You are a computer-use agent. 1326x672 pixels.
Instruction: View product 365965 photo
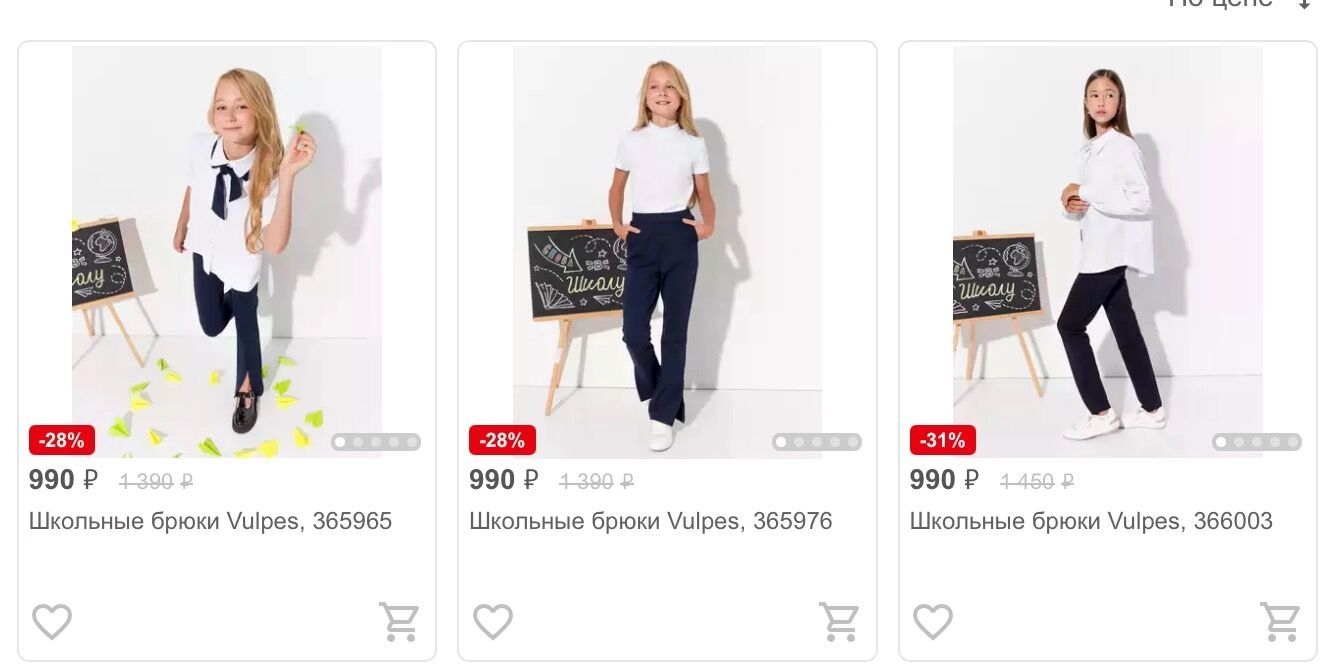pos(227,252)
